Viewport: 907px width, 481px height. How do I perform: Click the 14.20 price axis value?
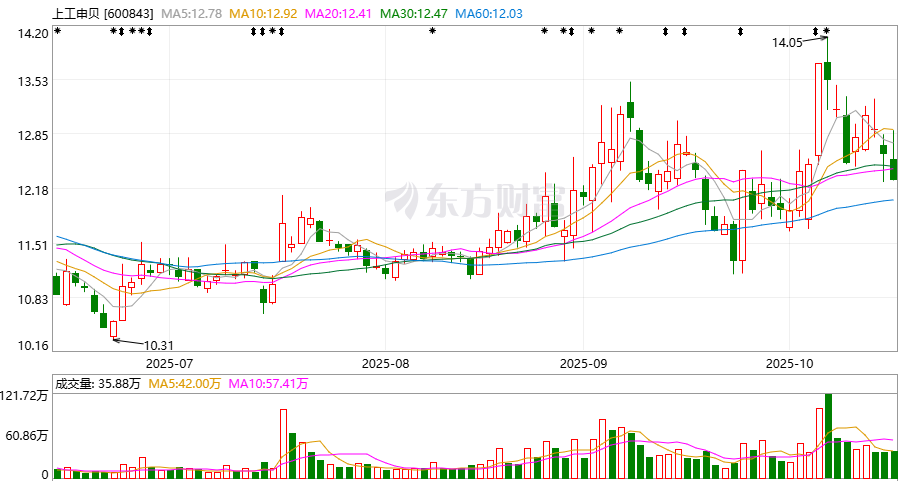coord(33,34)
